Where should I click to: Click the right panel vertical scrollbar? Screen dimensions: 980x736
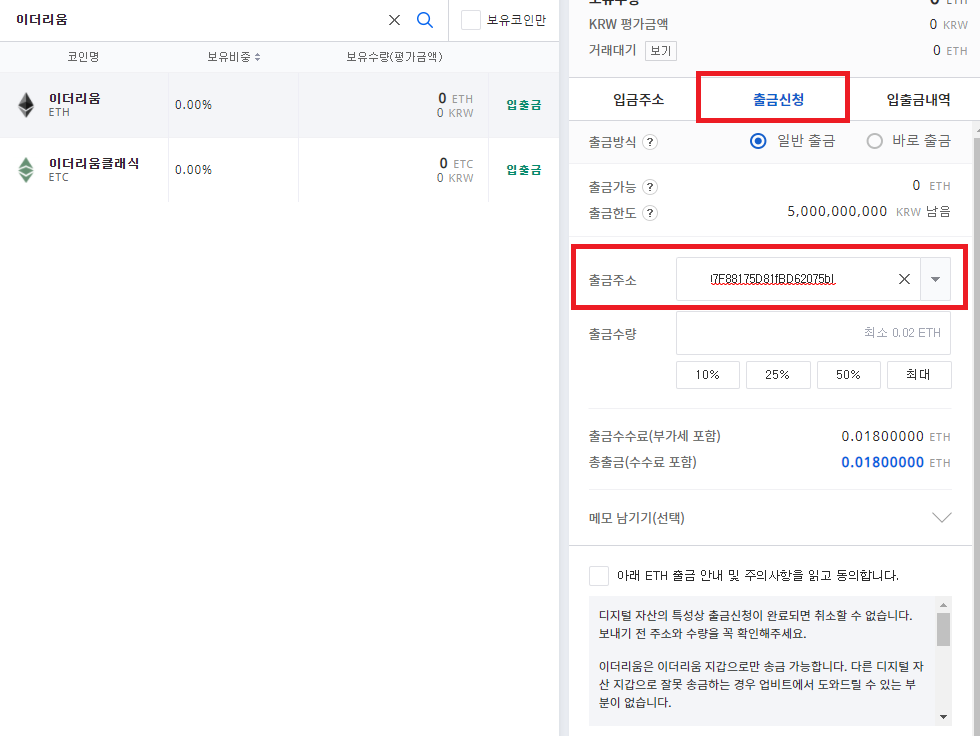pos(976,434)
